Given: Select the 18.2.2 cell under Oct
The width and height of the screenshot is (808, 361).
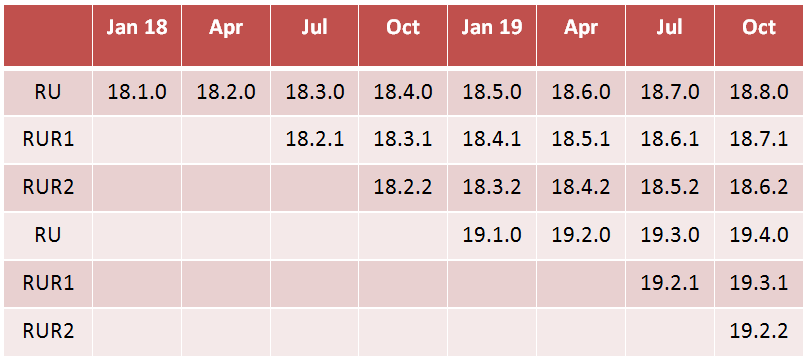Looking at the screenshot, I should pos(403,188).
